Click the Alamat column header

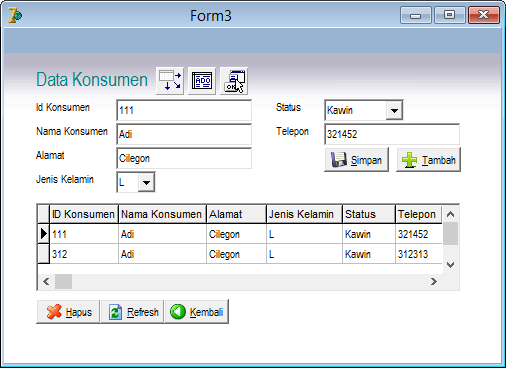pyautogui.click(x=236, y=214)
